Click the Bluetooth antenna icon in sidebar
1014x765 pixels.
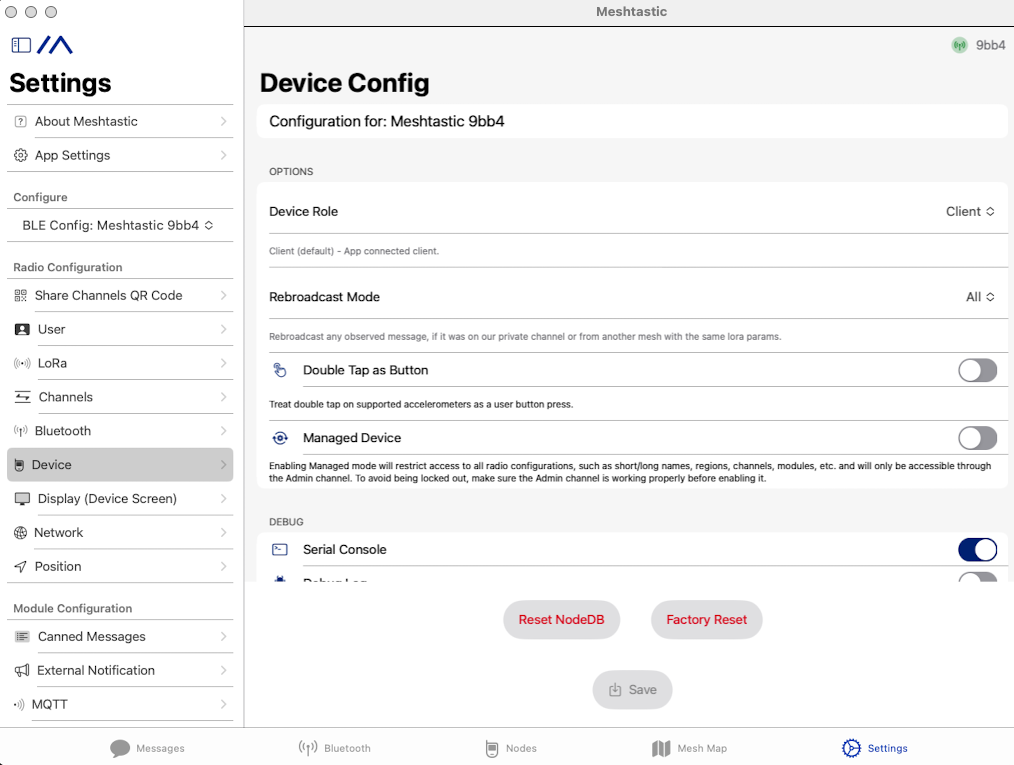pyautogui.click(x=21, y=431)
